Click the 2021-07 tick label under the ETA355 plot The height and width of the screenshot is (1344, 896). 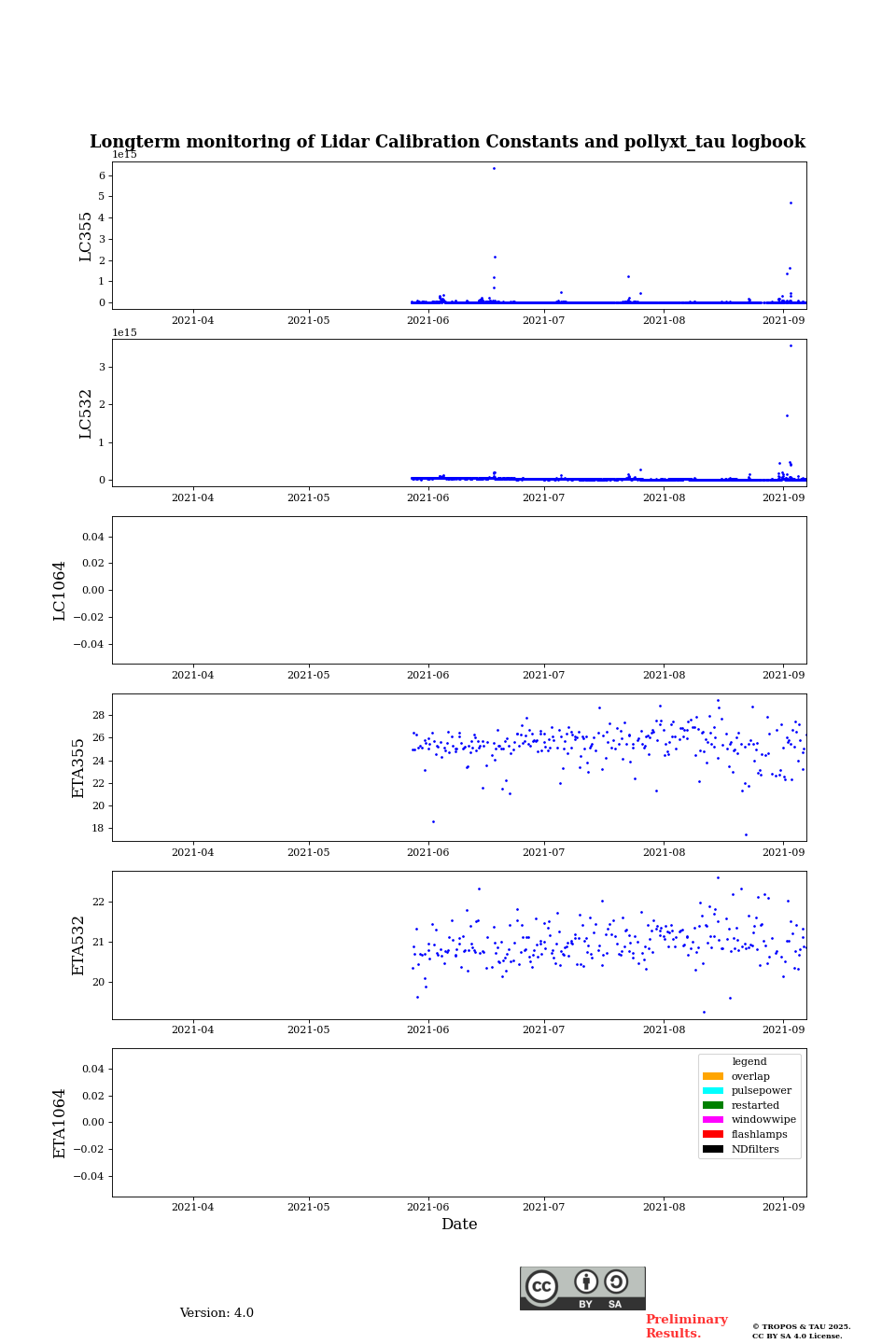coord(543,852)
